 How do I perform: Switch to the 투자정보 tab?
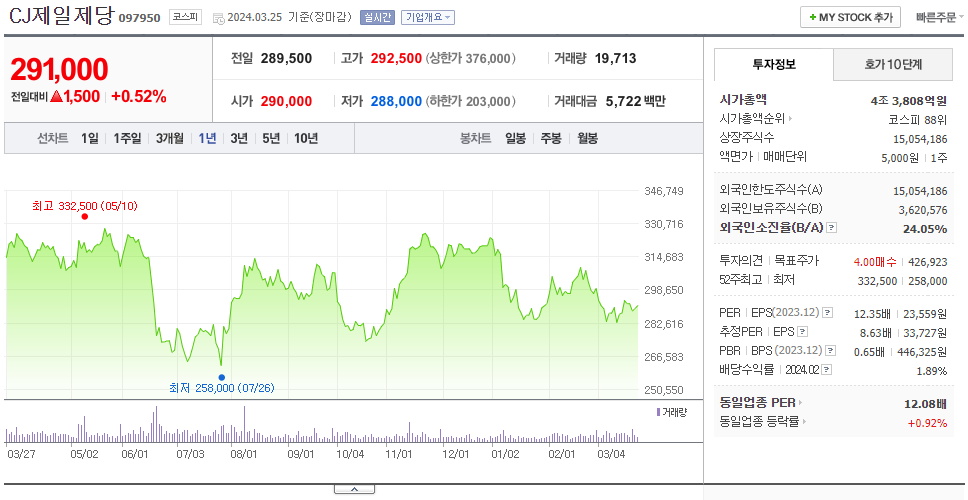774,64
